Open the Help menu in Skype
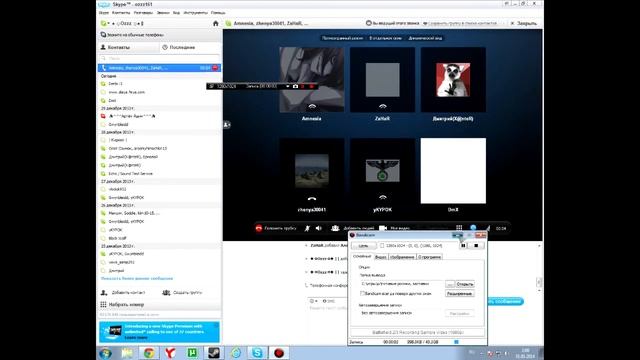The image size is (640, 360). pos(218,13)
